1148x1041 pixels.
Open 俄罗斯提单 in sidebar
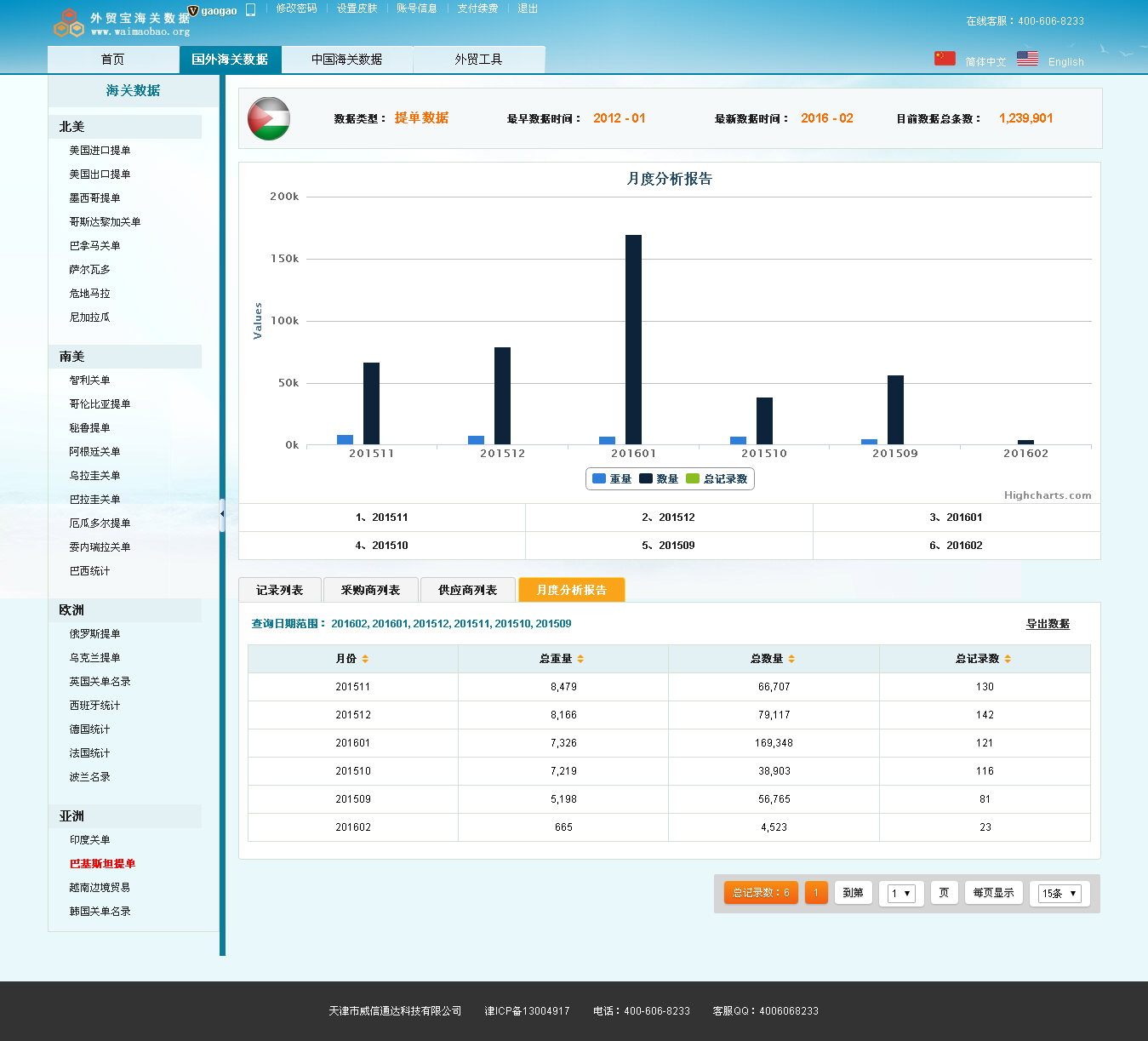[x=94, y=634]
